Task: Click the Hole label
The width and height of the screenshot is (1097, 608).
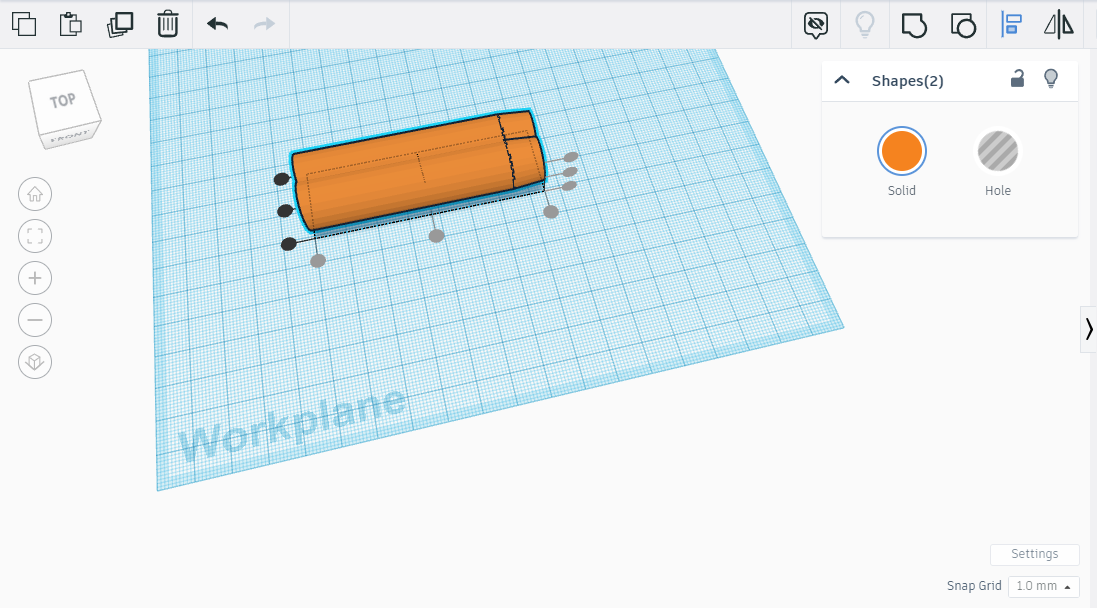Action: (x=998, y=190)
